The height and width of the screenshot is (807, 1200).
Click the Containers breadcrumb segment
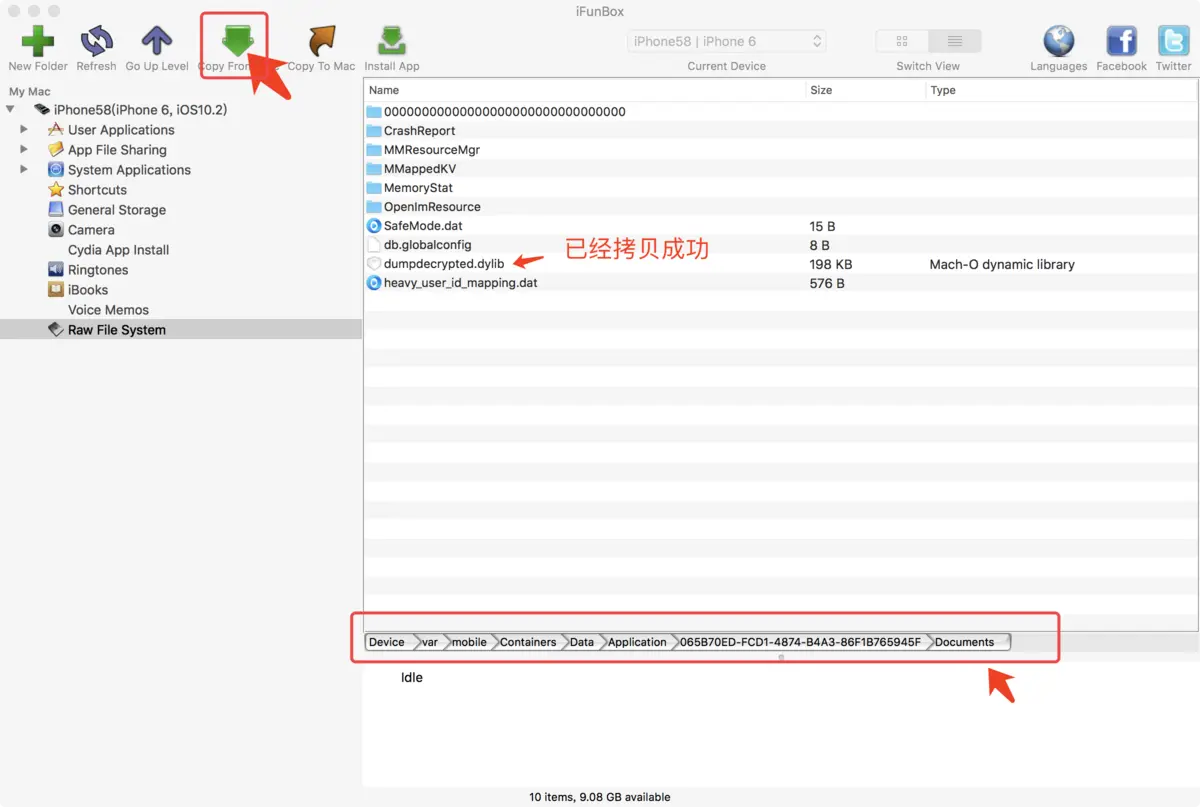[528, 642]
